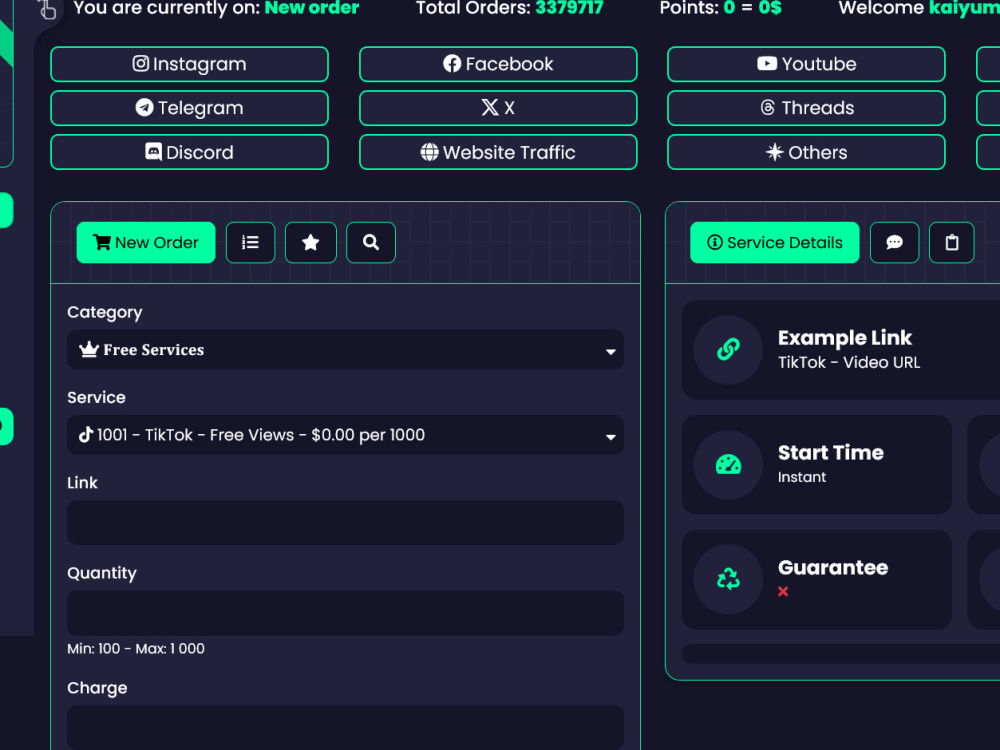1000x750 pixels.
Task: Click the info icon in Service Details
Action: pos(715,242)
